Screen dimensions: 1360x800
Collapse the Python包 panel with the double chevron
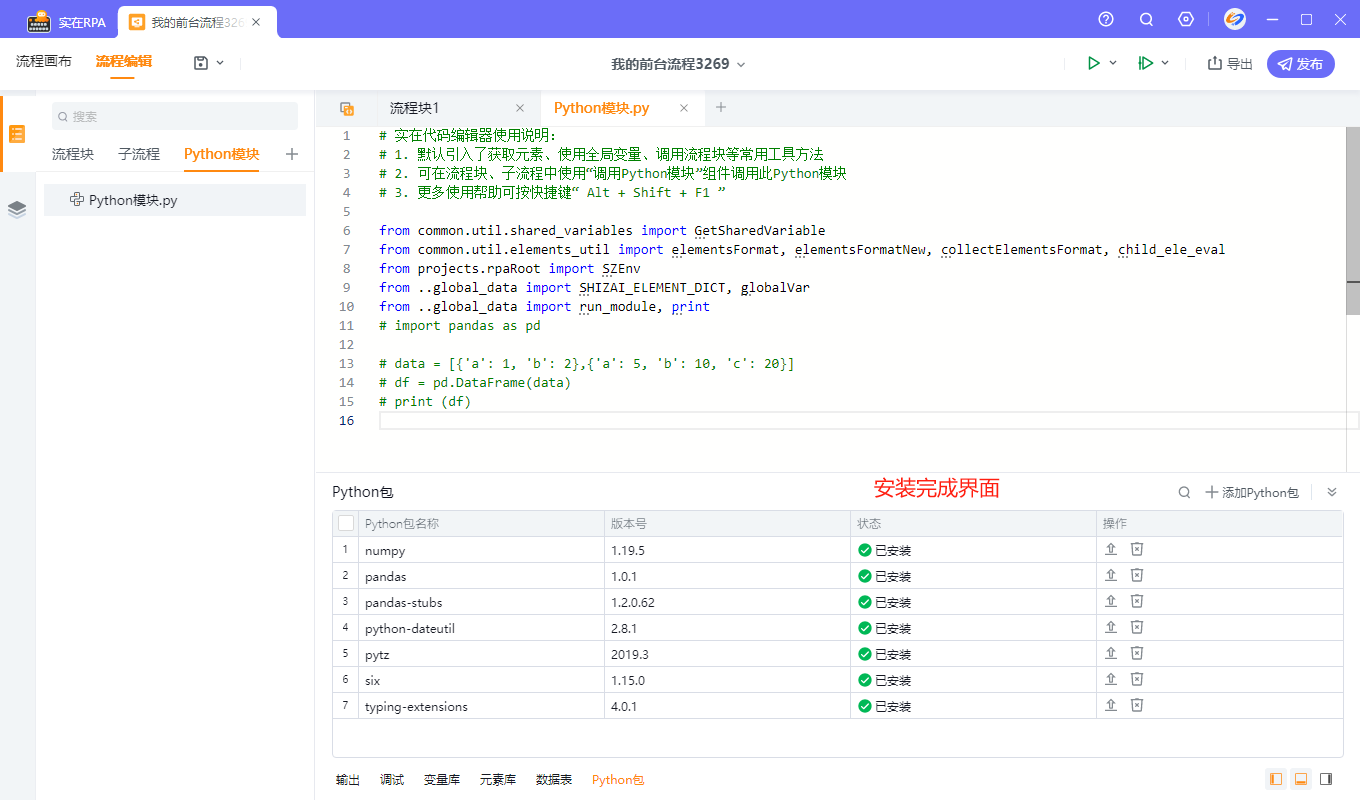pyautogui.click(x=1332, y=492)
